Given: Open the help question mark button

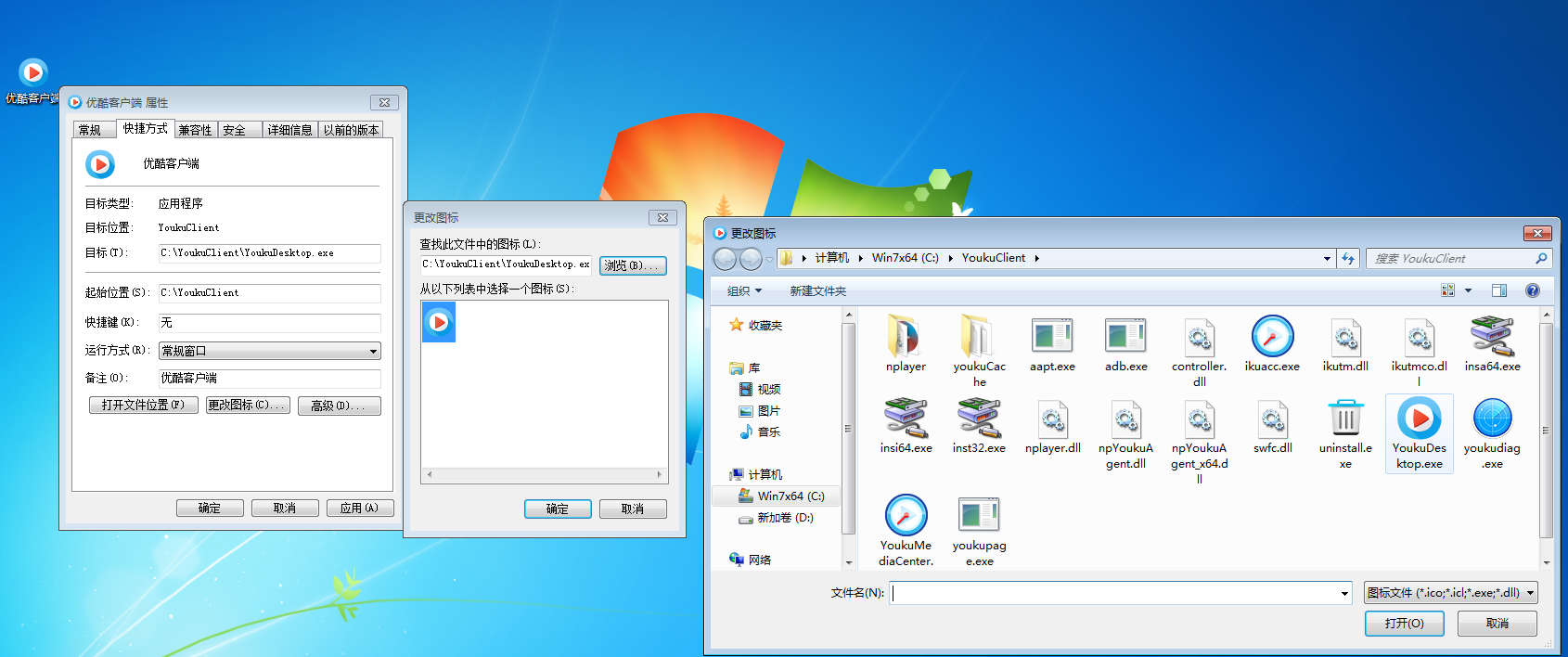Looking at the screenshot, I should 1533,290.
